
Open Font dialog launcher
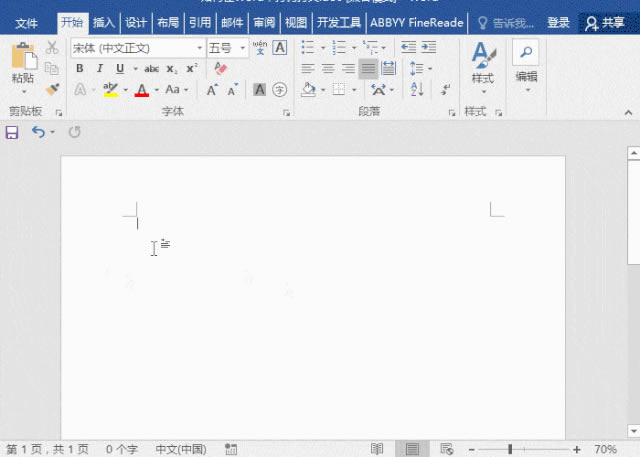(287, 113)
